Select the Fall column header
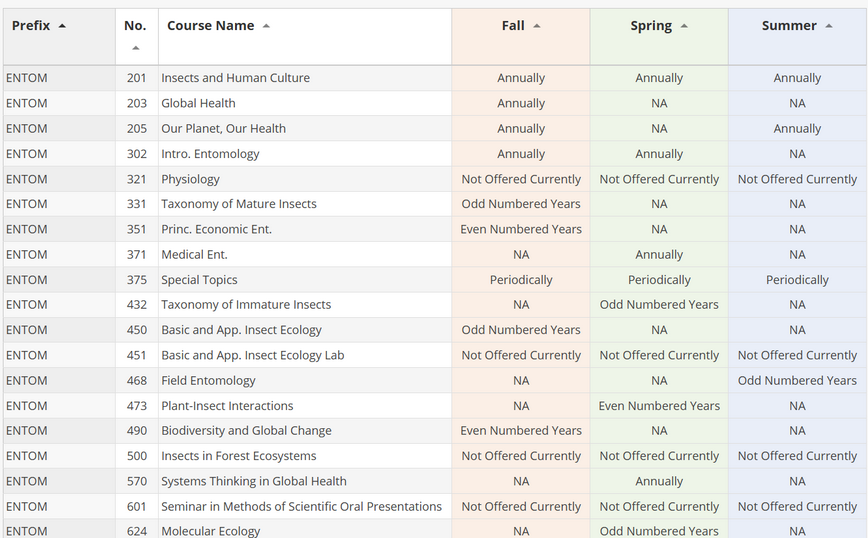 pos(513,26)
